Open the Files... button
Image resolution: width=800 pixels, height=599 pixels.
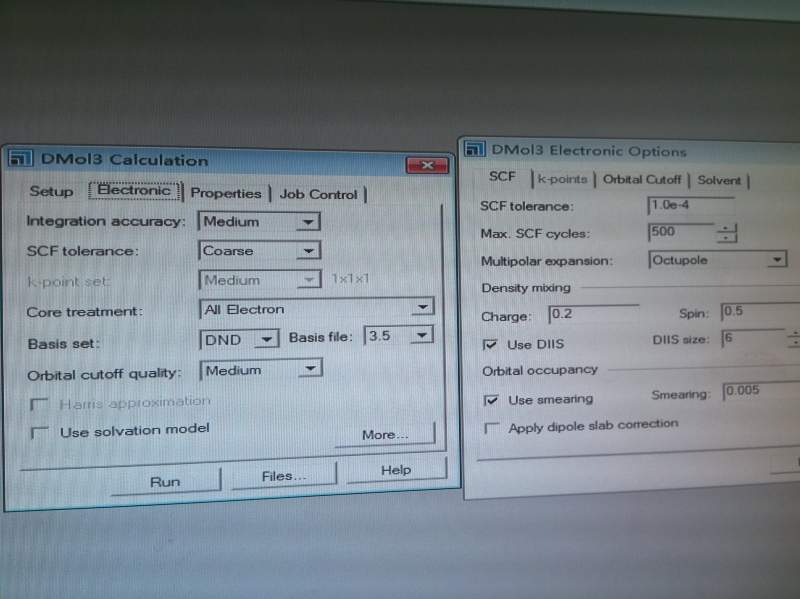(x=284, y=476)
